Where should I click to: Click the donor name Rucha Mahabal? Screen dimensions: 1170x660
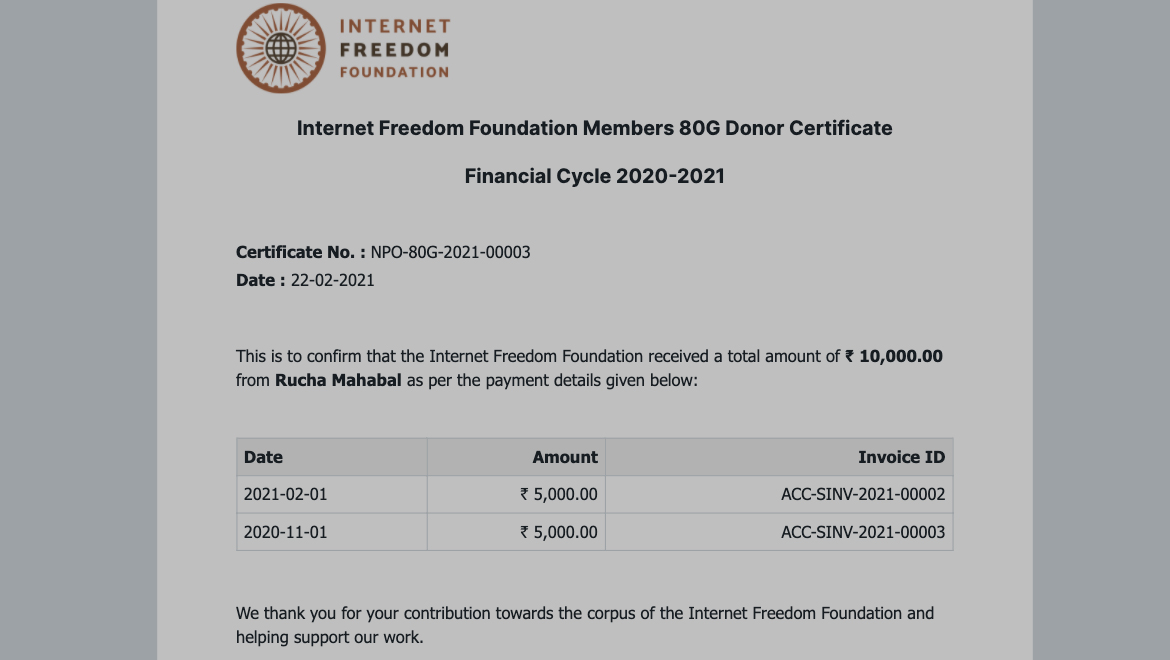338,381
